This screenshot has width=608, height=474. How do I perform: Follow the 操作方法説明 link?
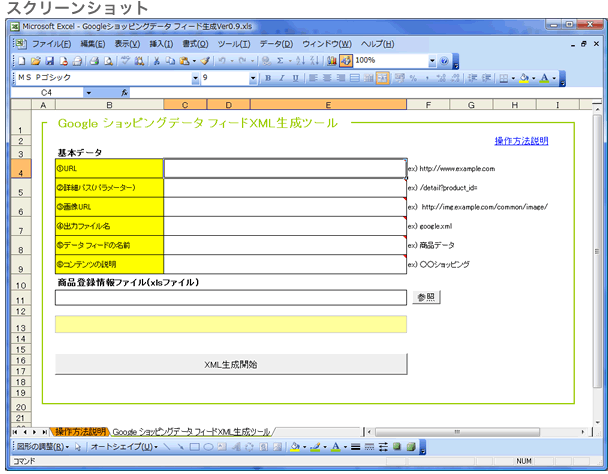click(521, 141)
